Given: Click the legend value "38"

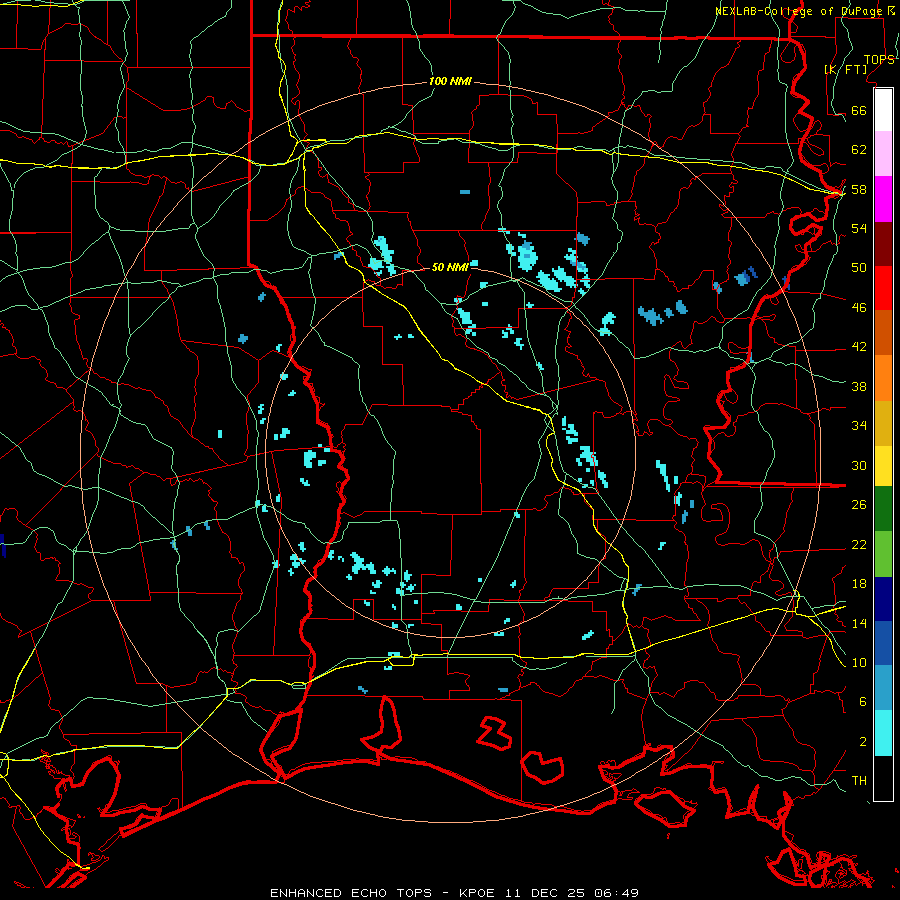Looking at the screenshot, I should coord(859,386).
